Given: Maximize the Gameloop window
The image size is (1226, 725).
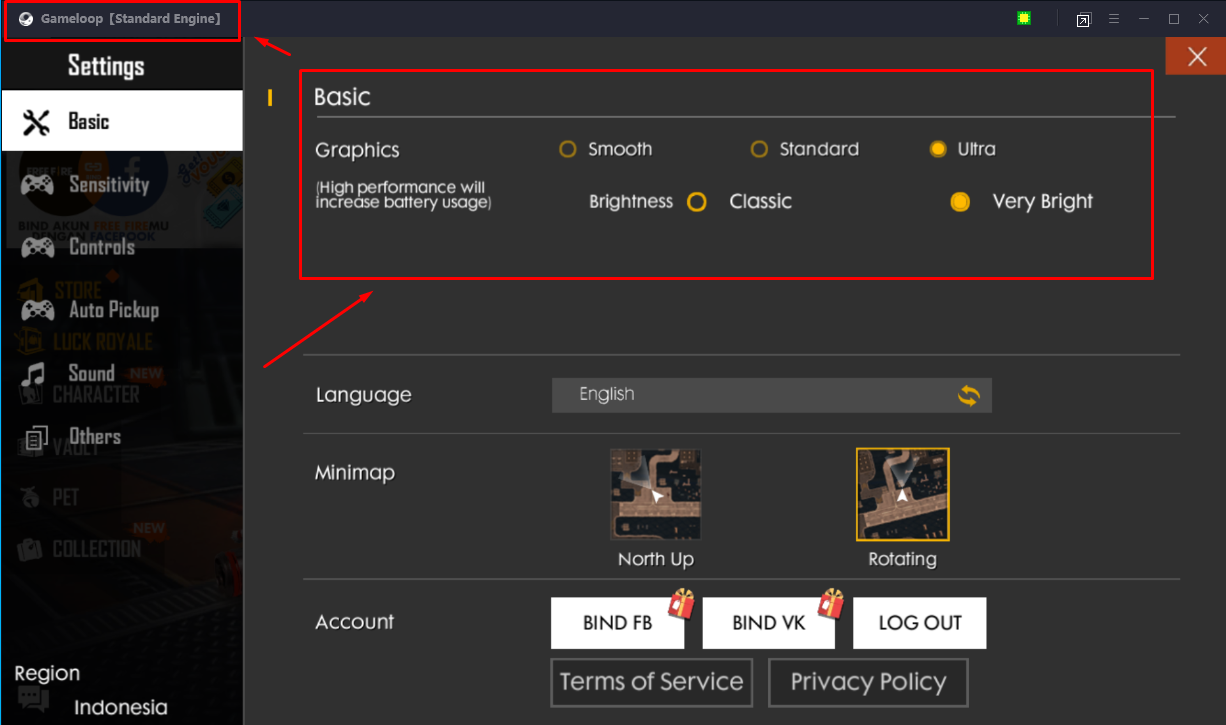Looking at the screenshot, I should [1174, 19].
